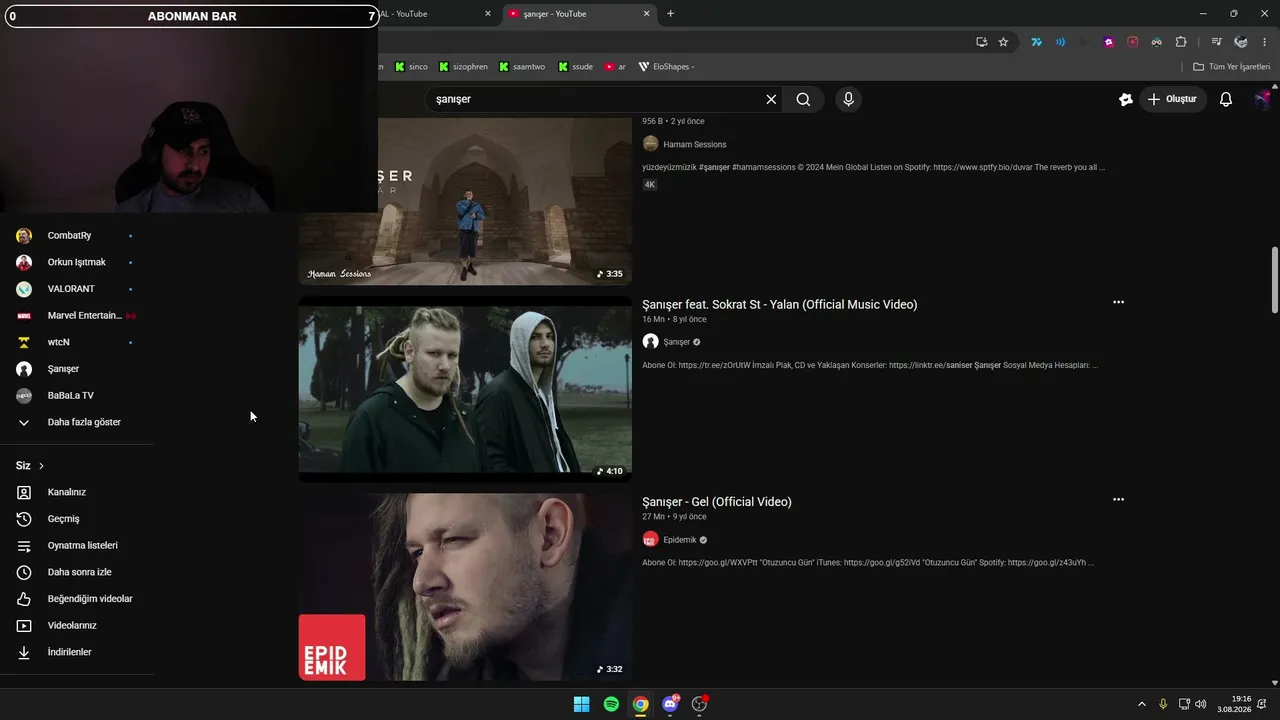Open the more options menu for Yalan video
The height and width of the screenshot is (720, 1280).
(1118, 302)
